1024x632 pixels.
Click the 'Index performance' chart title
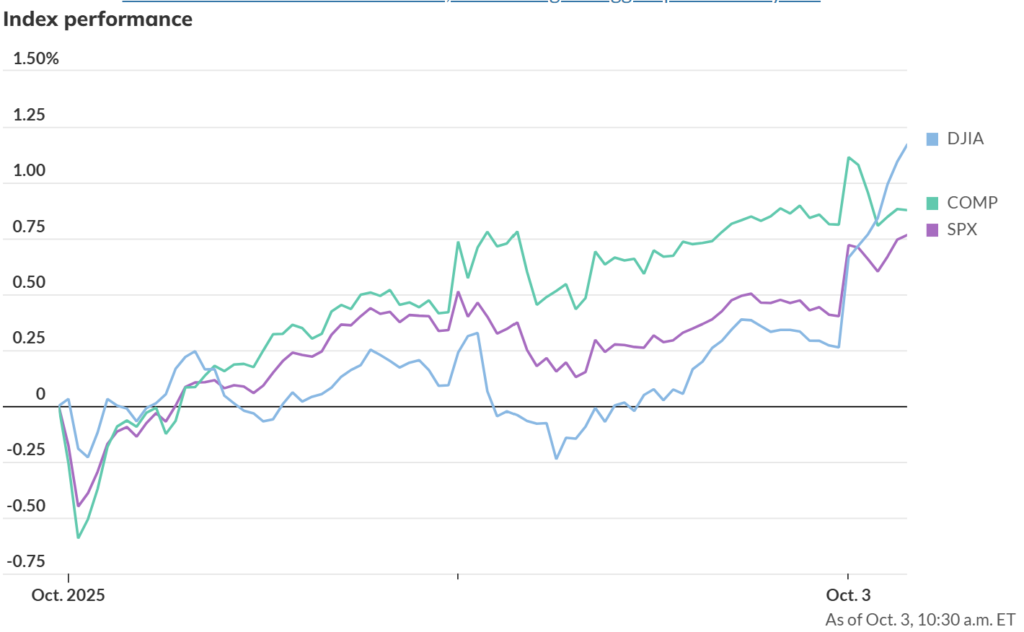(104, 19)
